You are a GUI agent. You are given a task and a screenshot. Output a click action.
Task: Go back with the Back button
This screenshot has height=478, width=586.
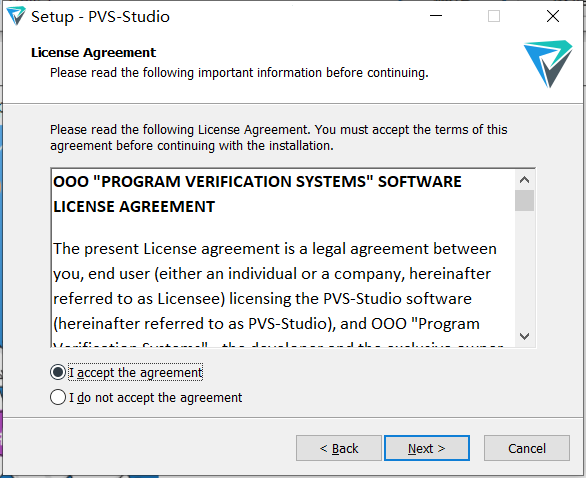(x=339, y=448)
